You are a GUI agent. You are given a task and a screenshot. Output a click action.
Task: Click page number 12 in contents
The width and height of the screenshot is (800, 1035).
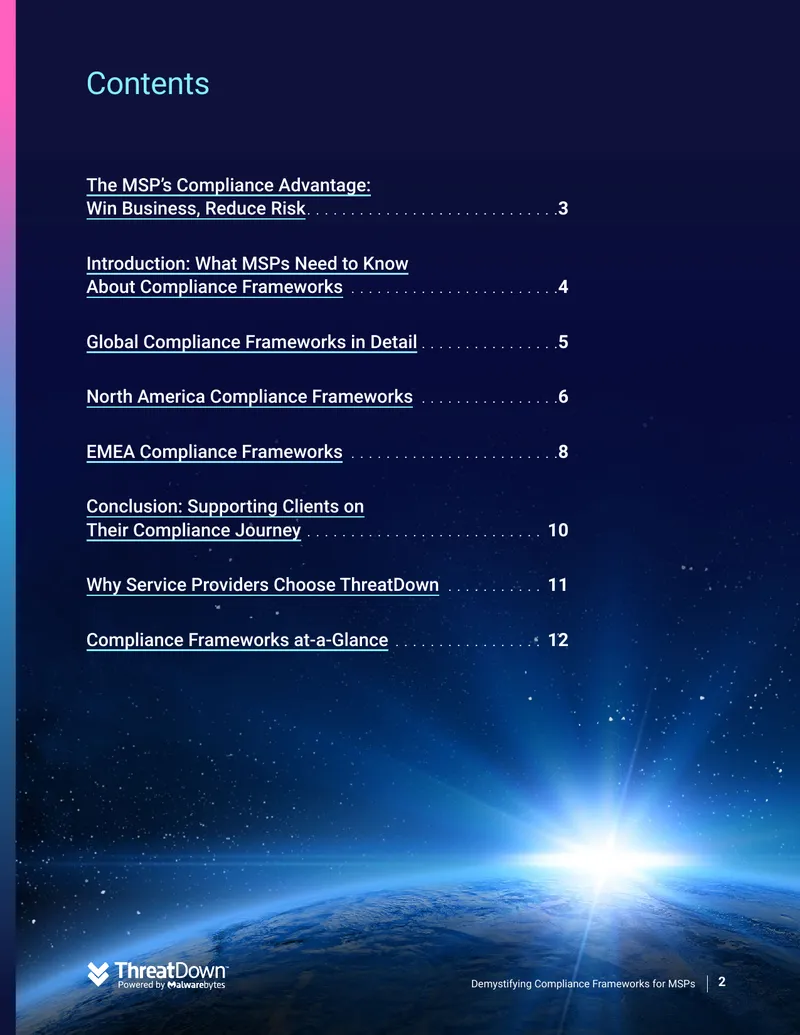point(558,640)
